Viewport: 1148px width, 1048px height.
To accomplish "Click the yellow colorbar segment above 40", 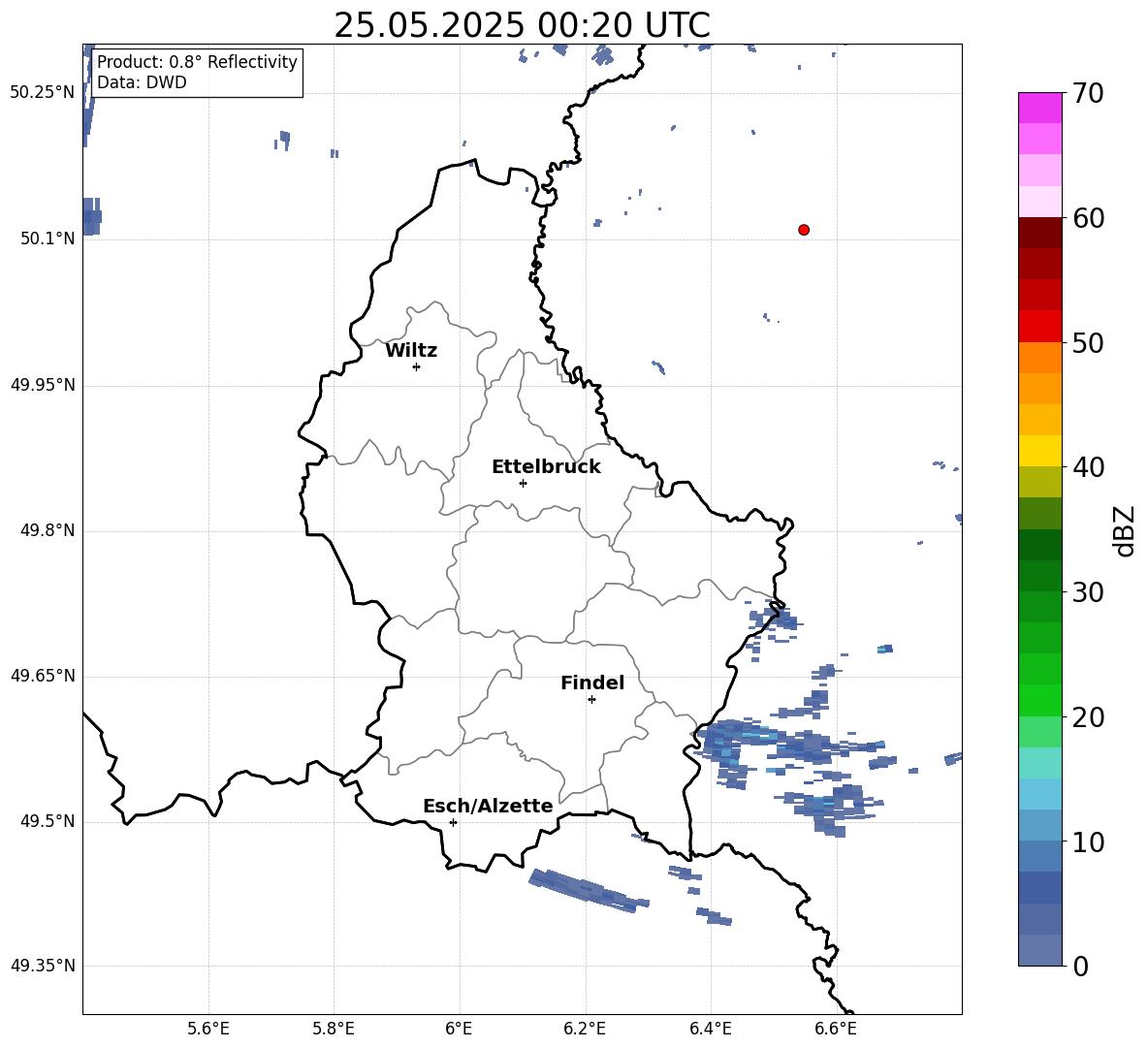I will coord(1039,451).
